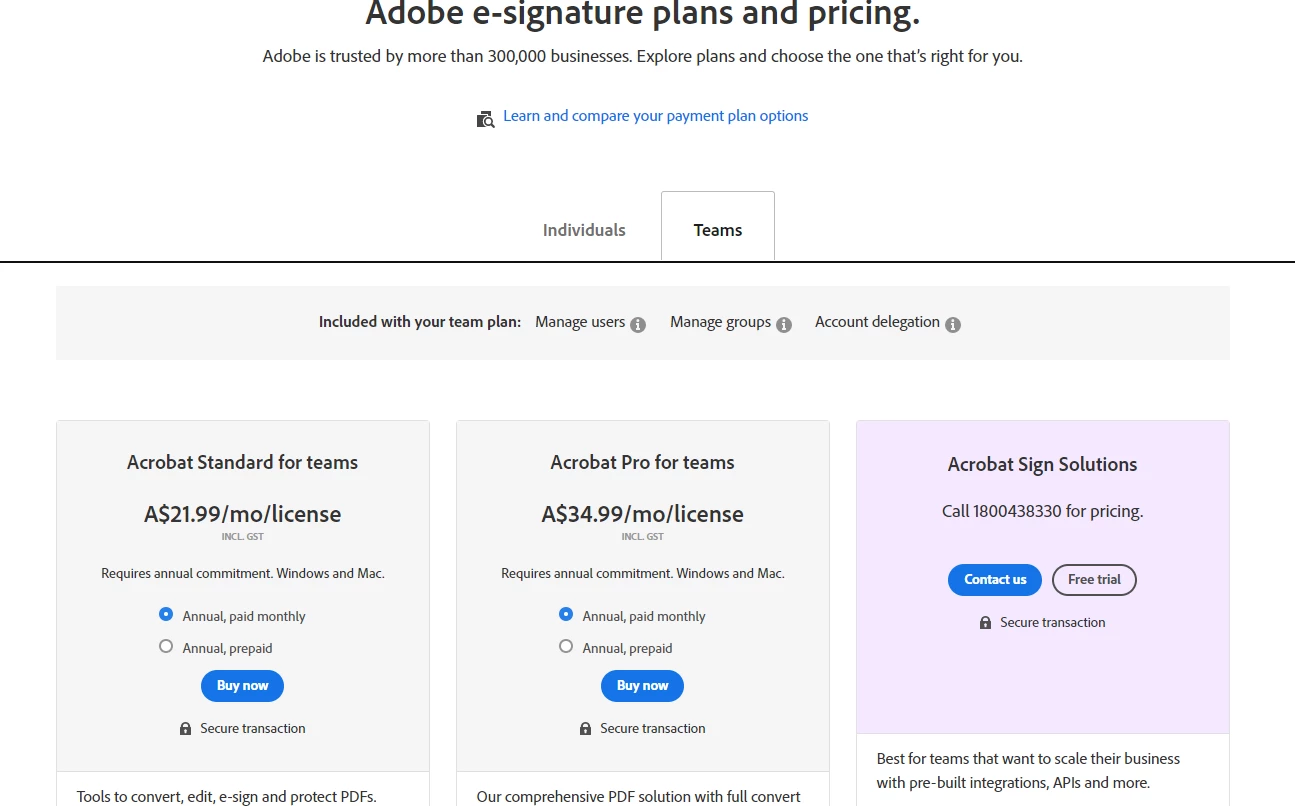
Task: Click the Acrobat Pro for teams heading
Action: [x=642, y=462]
